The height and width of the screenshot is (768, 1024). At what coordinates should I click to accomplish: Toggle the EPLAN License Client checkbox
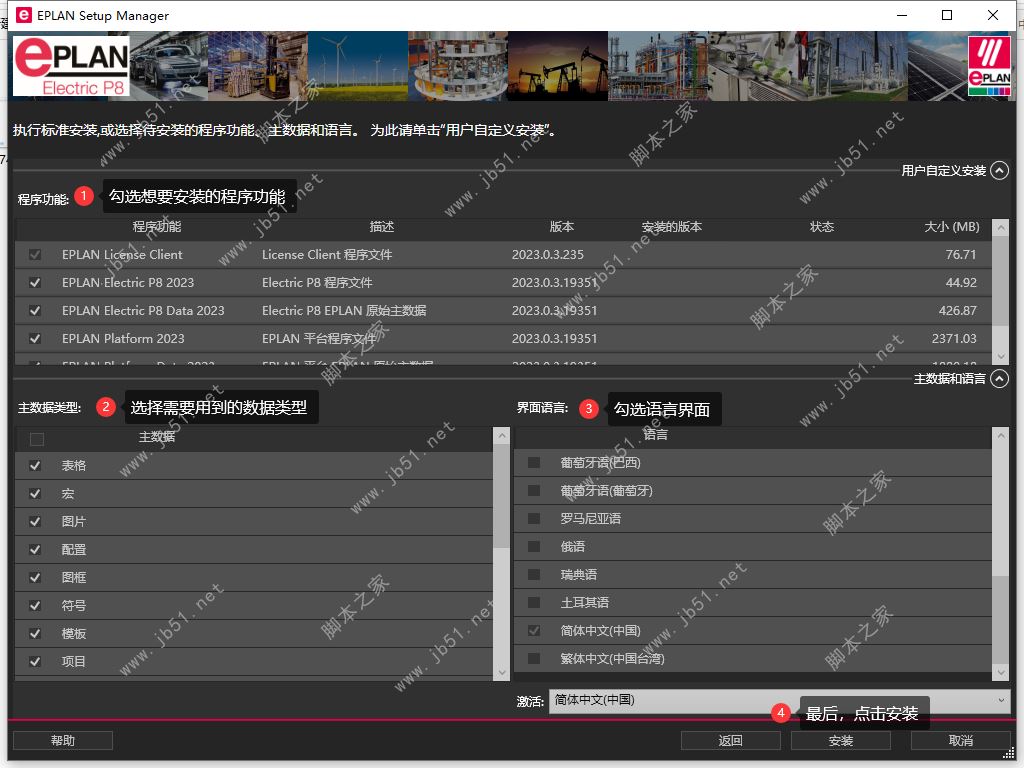(x=35, y=255)
